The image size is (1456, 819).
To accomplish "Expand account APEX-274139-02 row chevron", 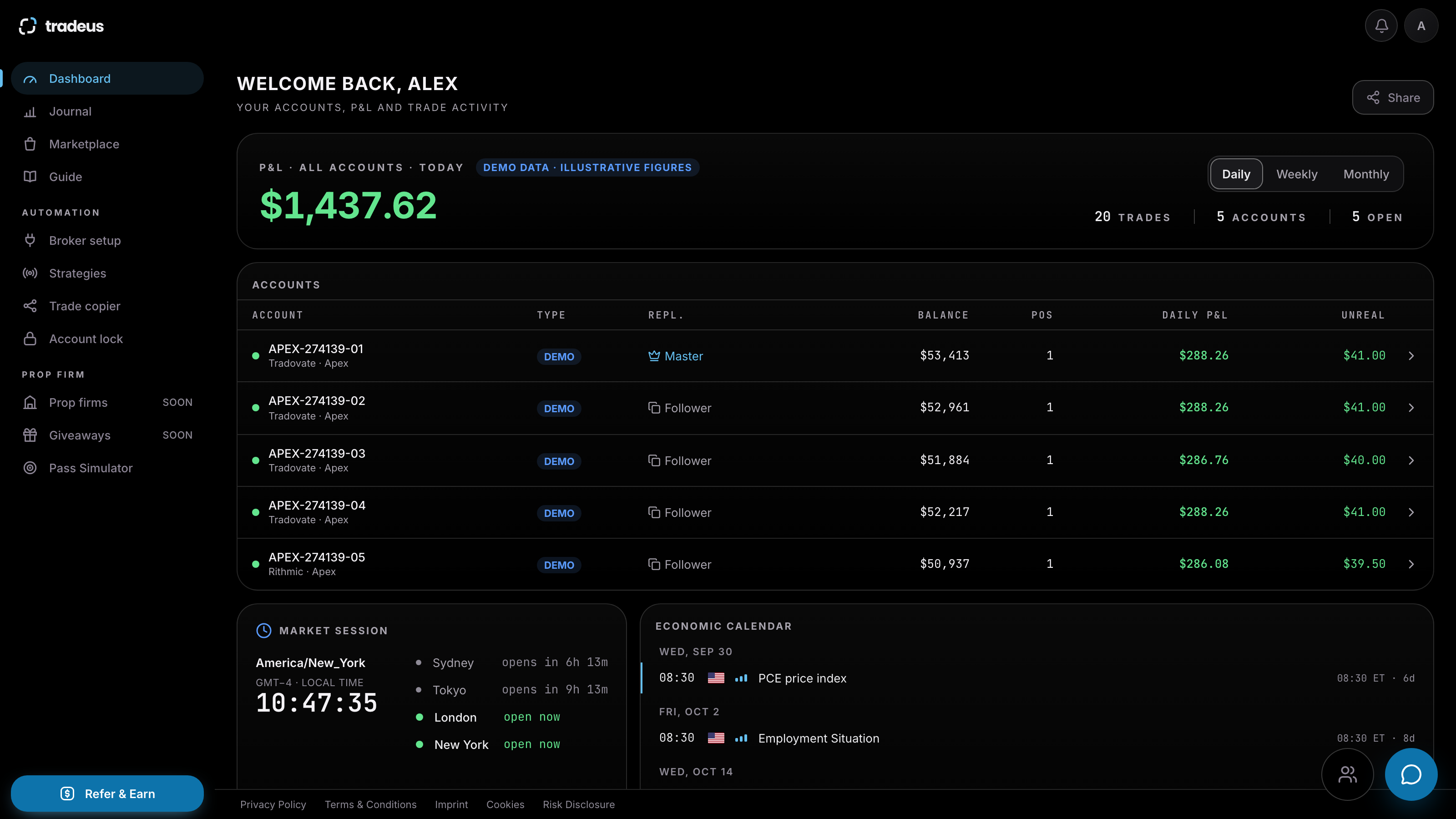I will pyautogui.click(x=1411, y=408).
